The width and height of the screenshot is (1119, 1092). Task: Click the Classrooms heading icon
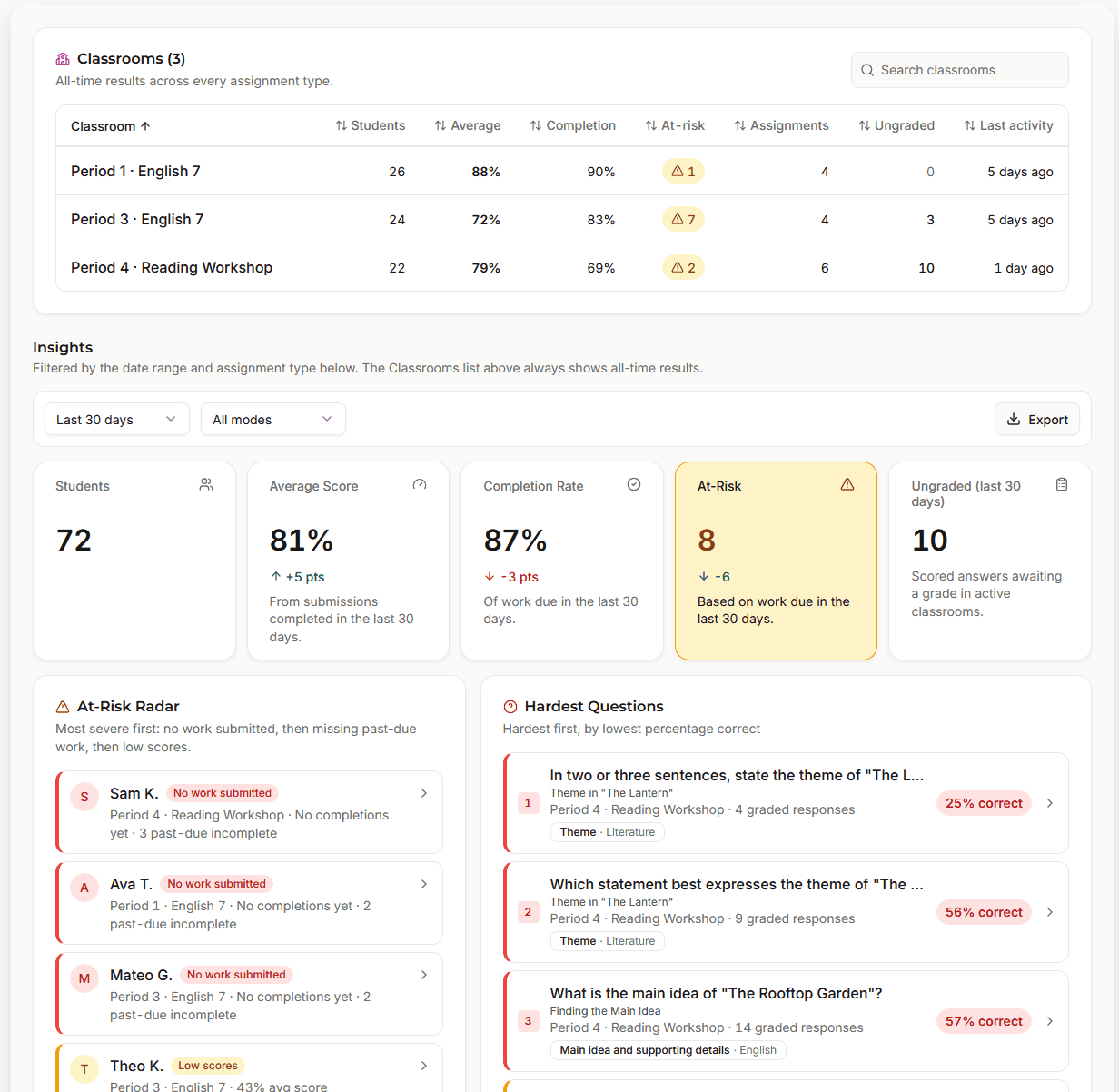(x=63, y=59)
